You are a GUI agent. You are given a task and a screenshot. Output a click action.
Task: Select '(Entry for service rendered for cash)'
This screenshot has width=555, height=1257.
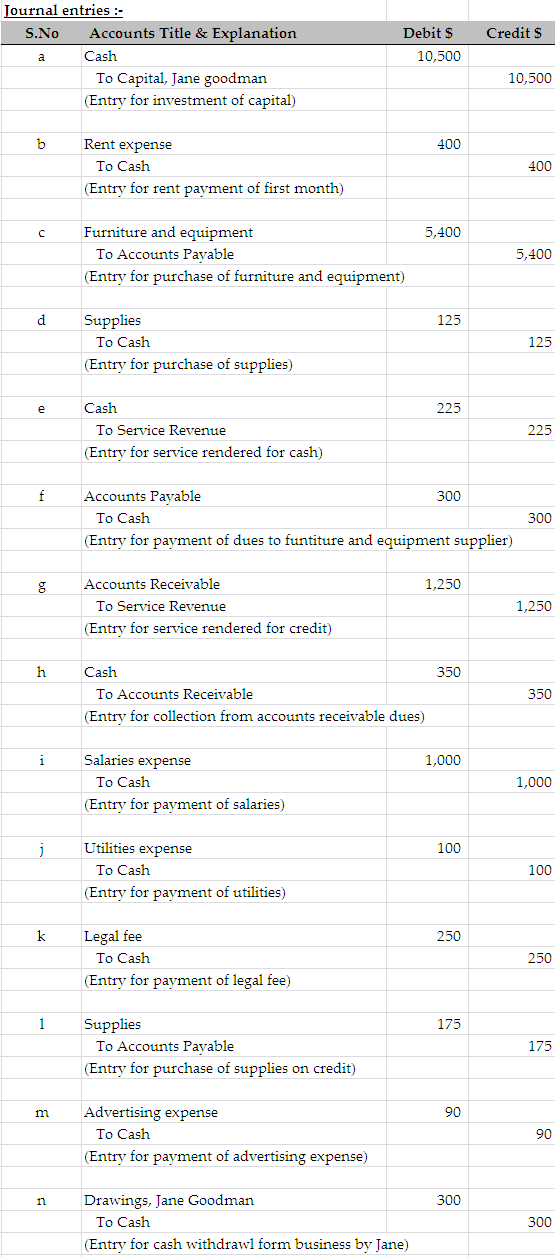[203, 452]
